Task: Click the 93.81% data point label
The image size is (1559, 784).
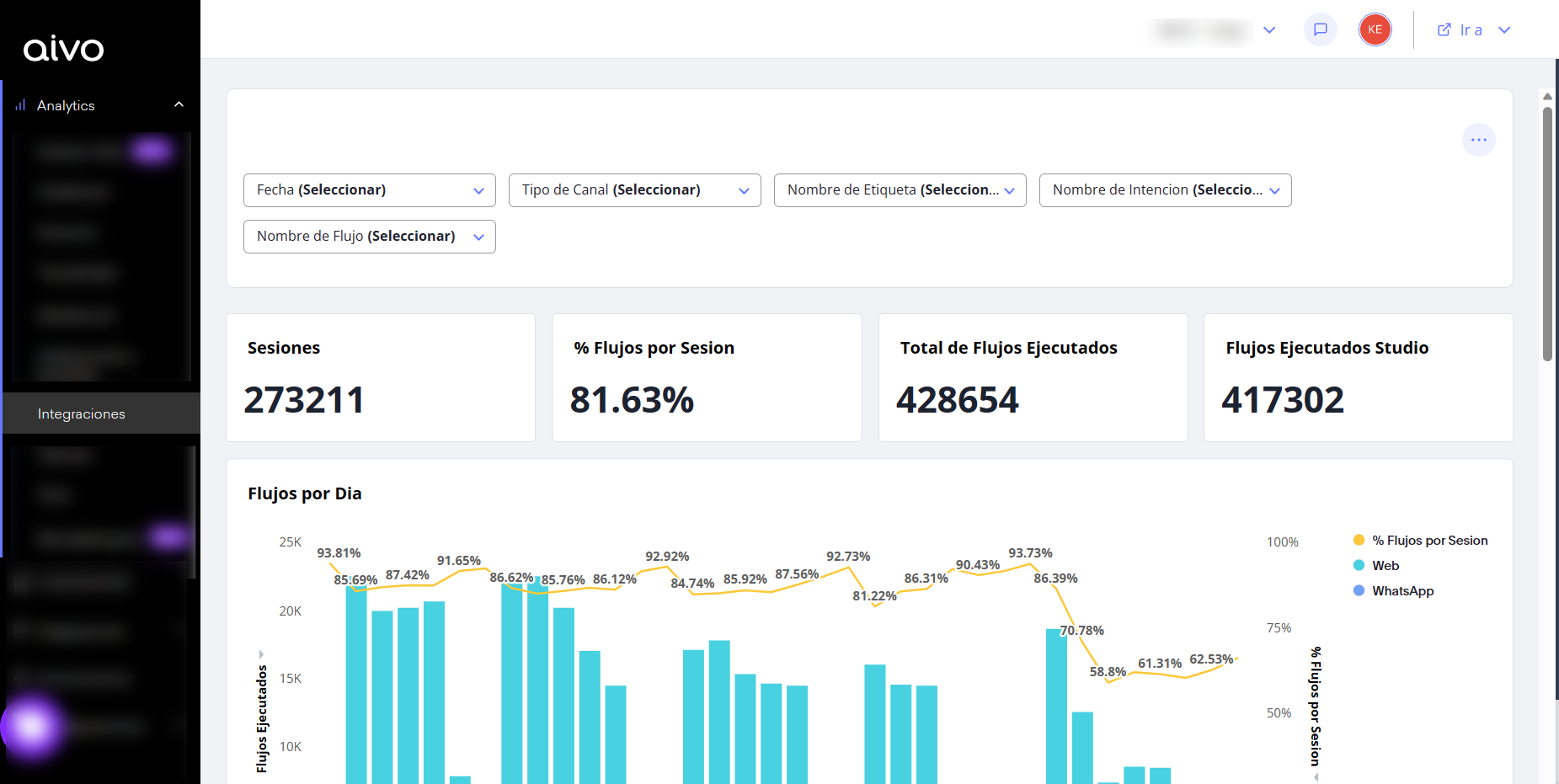Action: pyautogui.click(x=339, y=553)
